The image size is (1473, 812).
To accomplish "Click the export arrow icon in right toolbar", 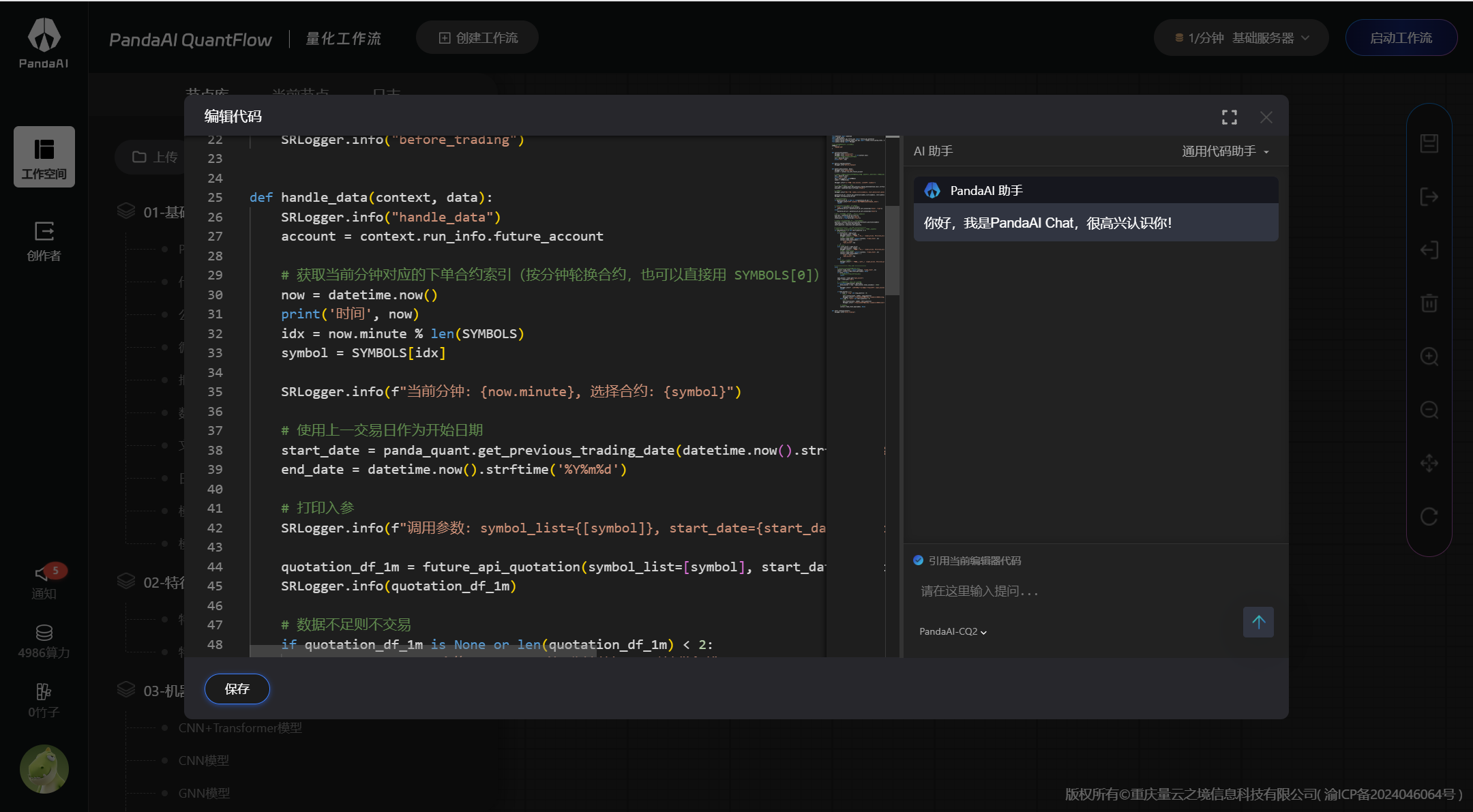I will click(1429, 197).
